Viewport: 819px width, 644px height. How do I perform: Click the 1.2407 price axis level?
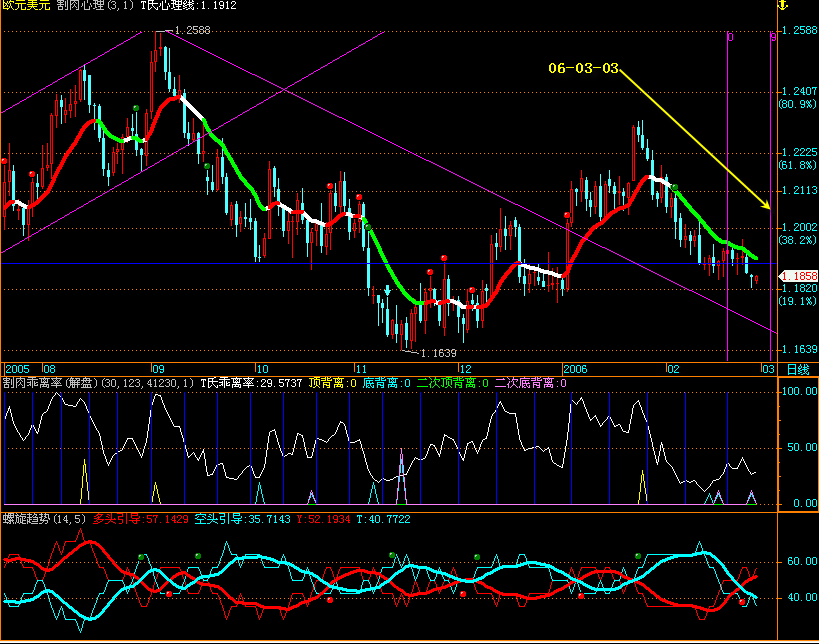coord(799,91)
